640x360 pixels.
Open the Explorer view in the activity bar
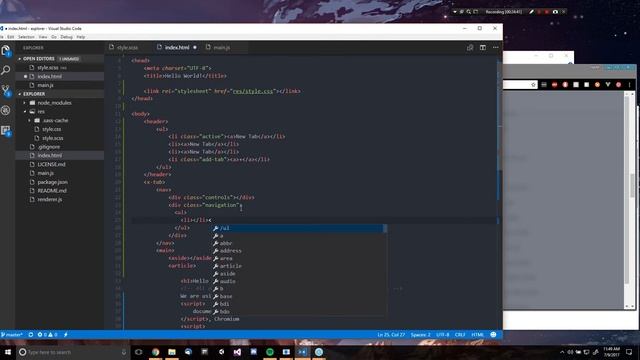pos(6,51)
